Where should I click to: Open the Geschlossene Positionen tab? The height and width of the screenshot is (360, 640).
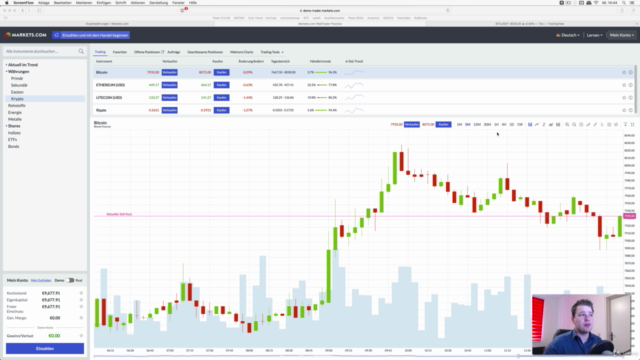[205, 52]
